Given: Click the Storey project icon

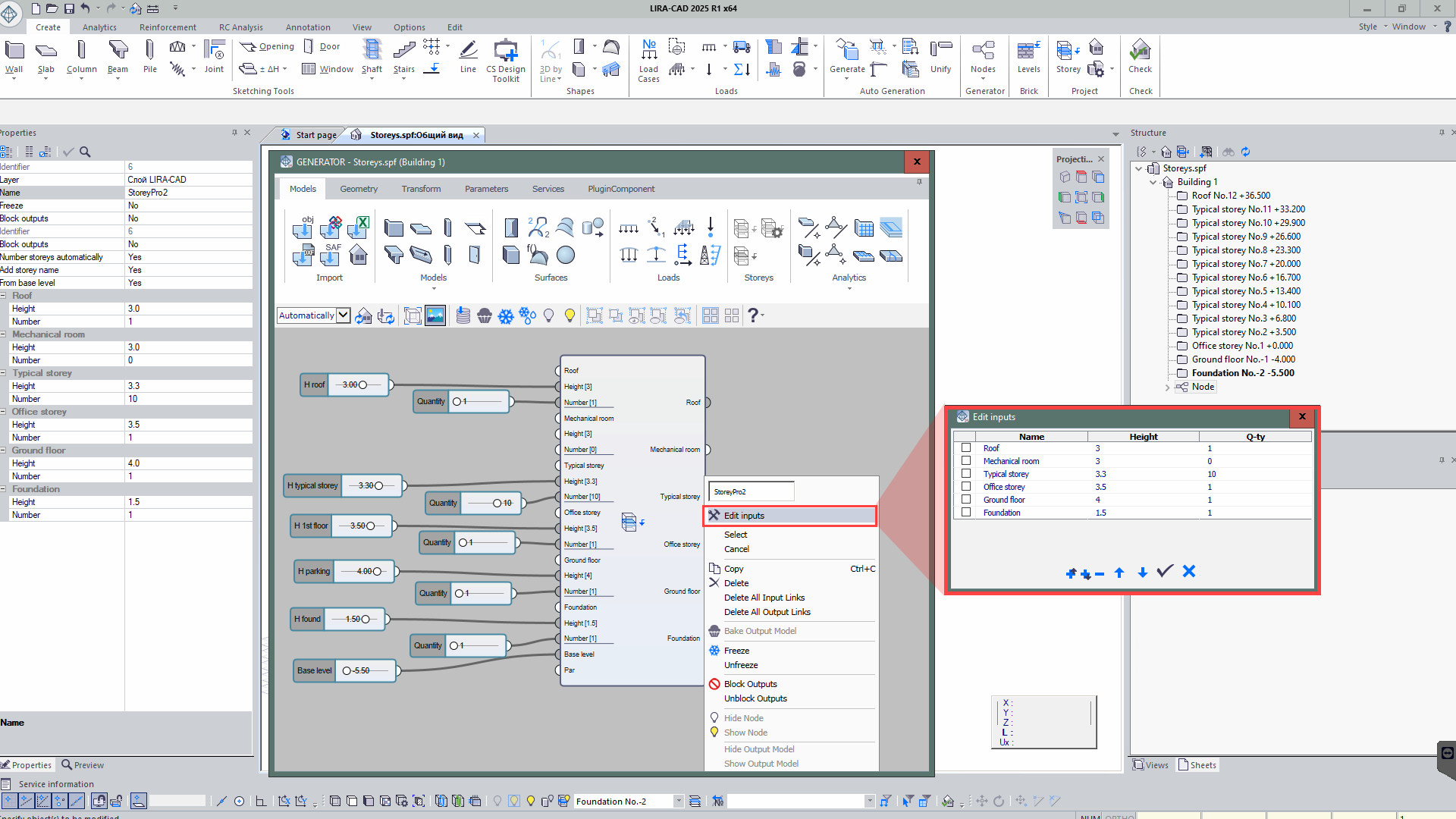Looking at the screenshot, I should point(1068,52).
